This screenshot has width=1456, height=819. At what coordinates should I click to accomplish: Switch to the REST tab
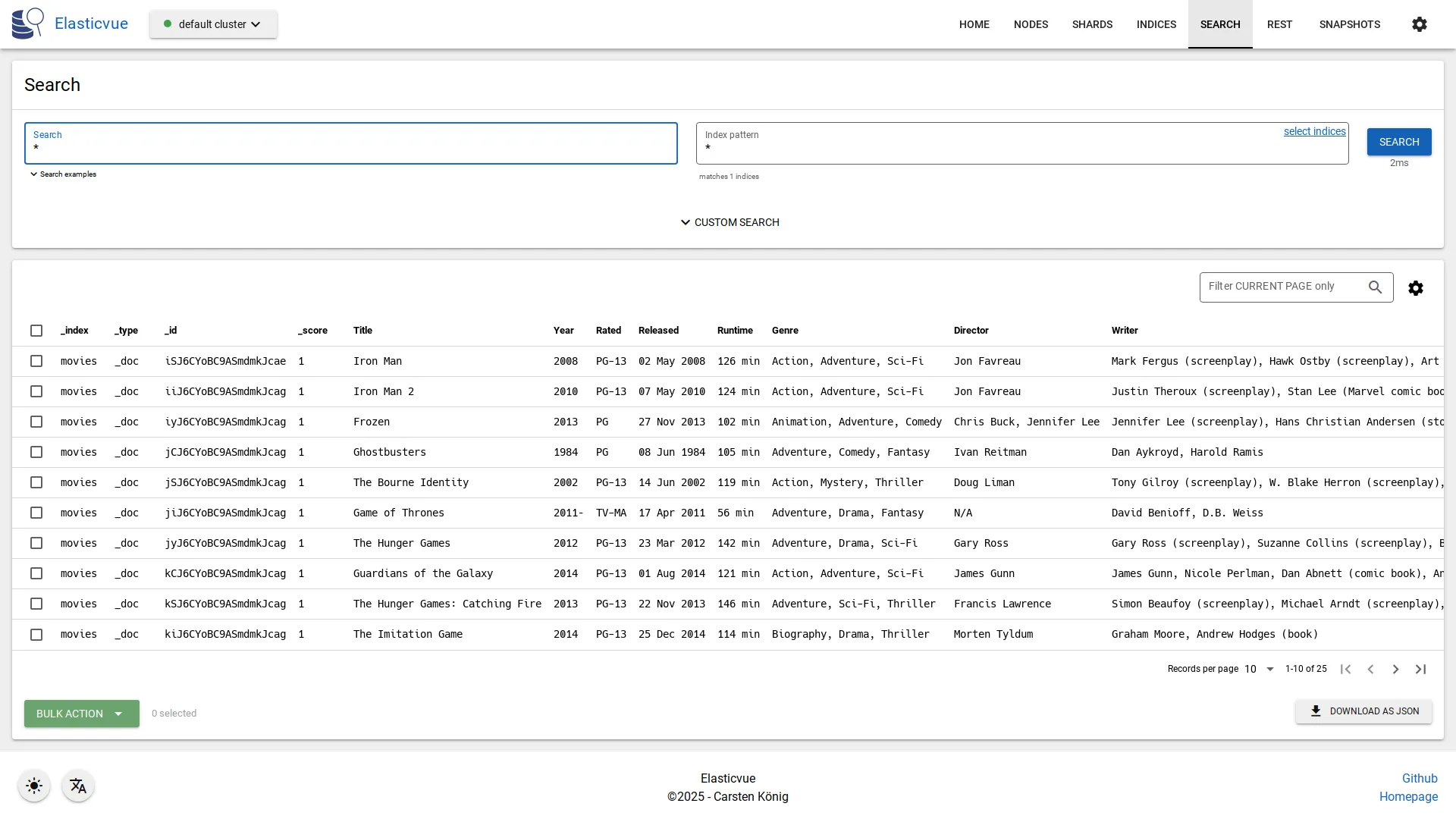[x=1279, y=24]
